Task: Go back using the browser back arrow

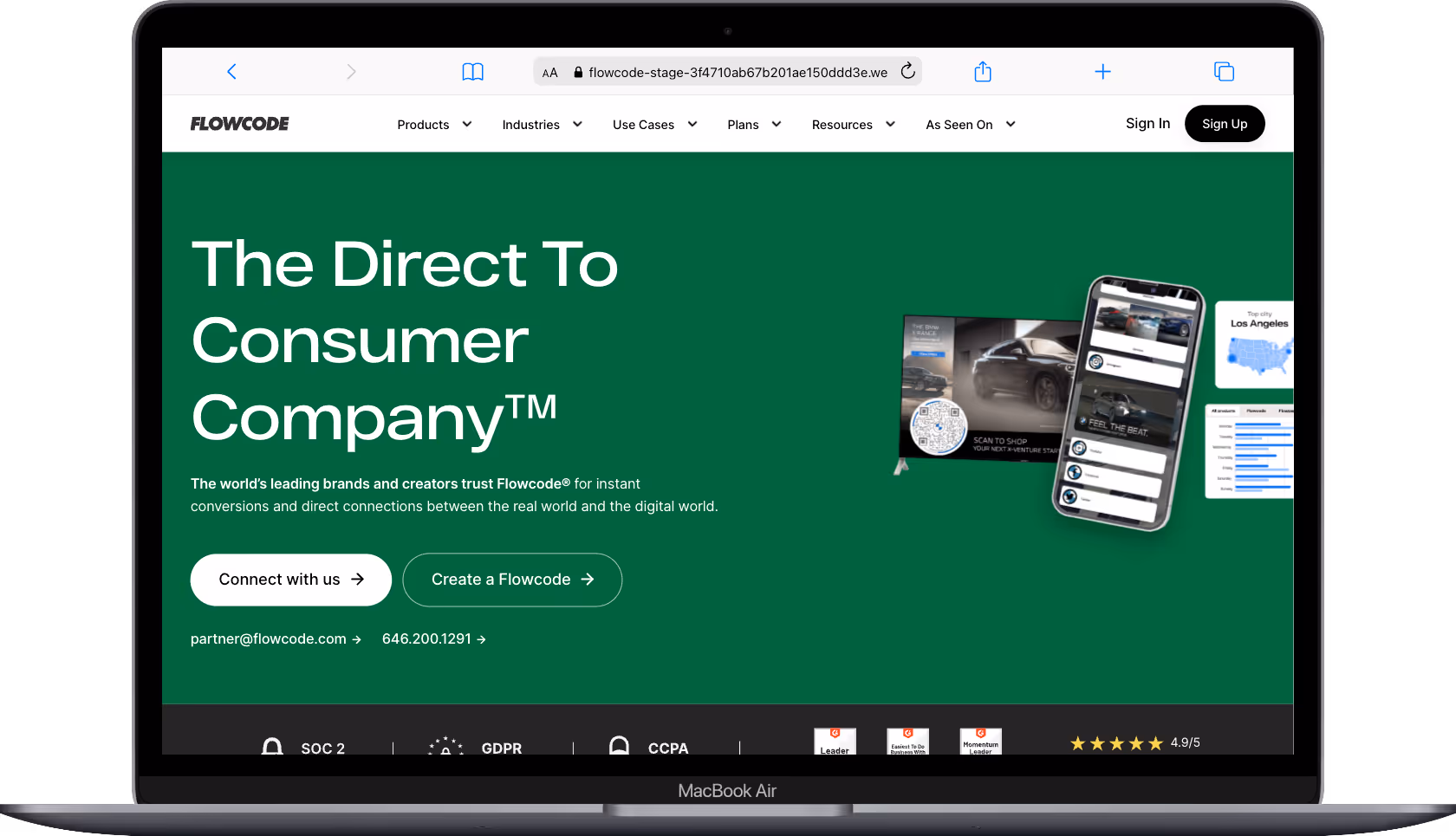Action: coord(231,72)
